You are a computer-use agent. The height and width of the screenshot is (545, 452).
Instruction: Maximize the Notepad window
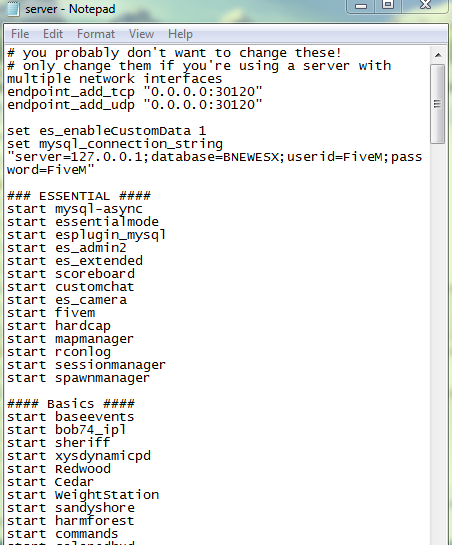(x=388, y=5)
